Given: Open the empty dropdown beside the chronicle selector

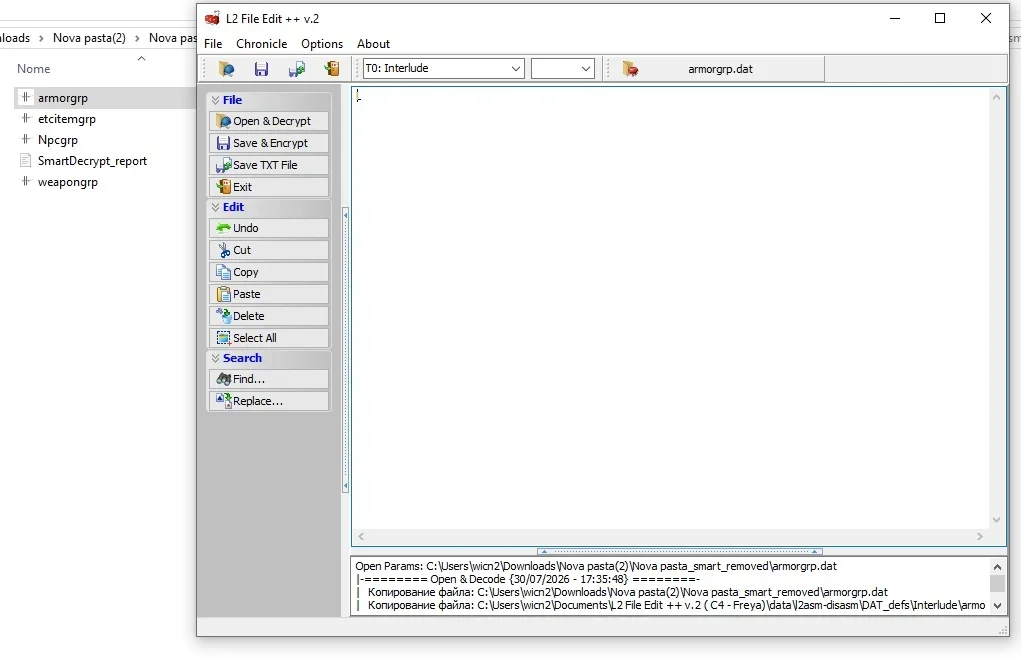Looking at the screenshot, I should pos(563,68).
